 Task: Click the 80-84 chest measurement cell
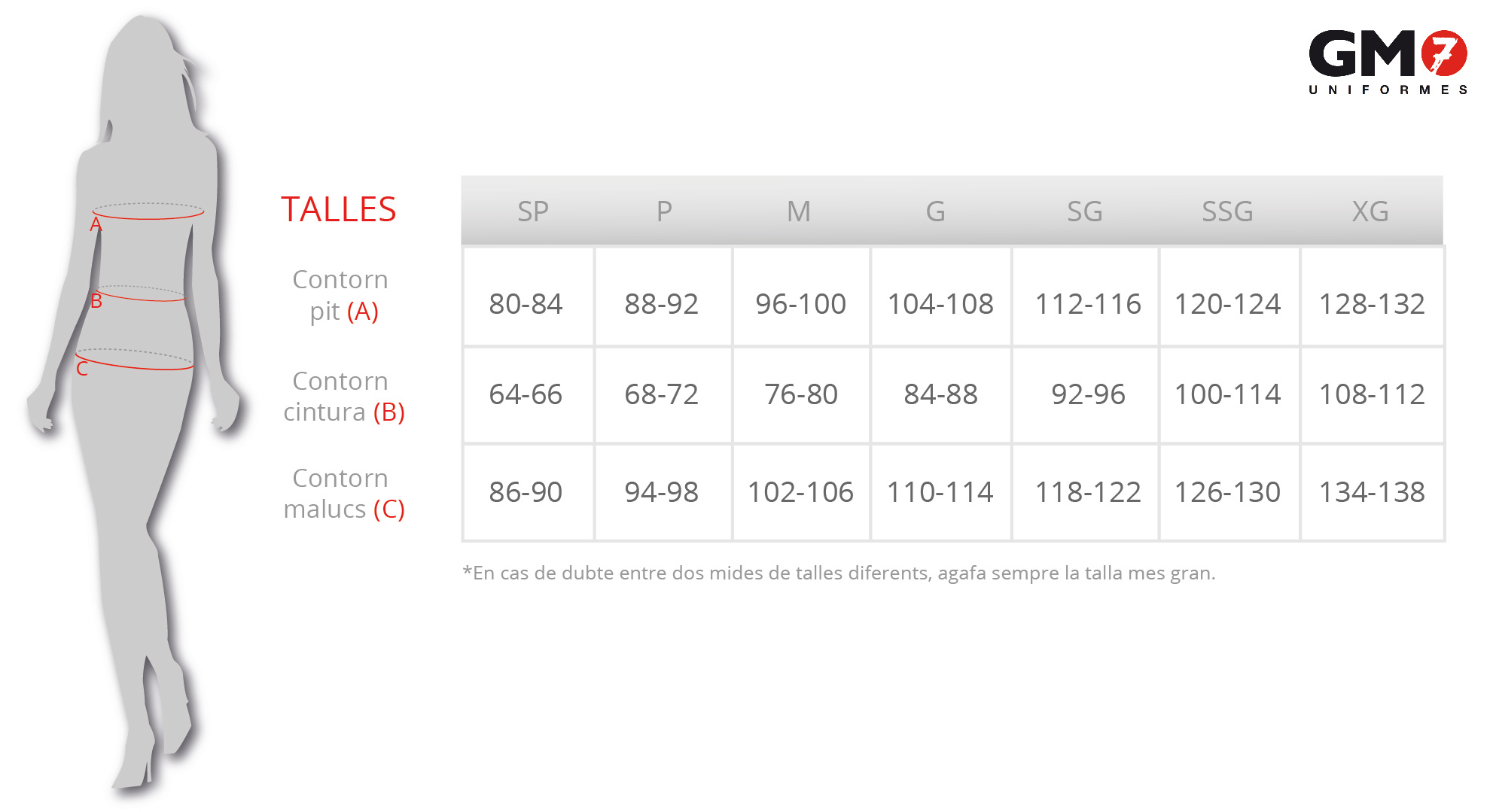click(x=526, y=304)
